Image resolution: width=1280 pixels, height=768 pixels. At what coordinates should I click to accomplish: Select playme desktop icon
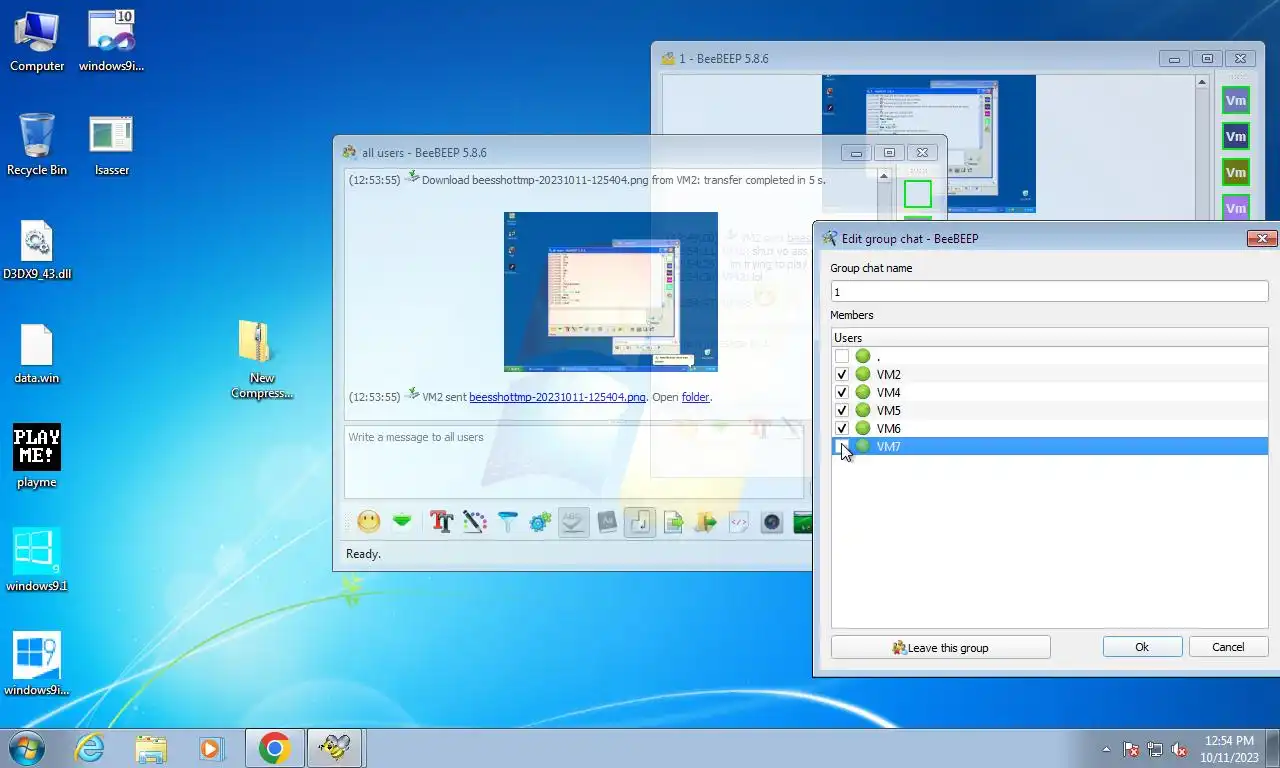[37, 458]
